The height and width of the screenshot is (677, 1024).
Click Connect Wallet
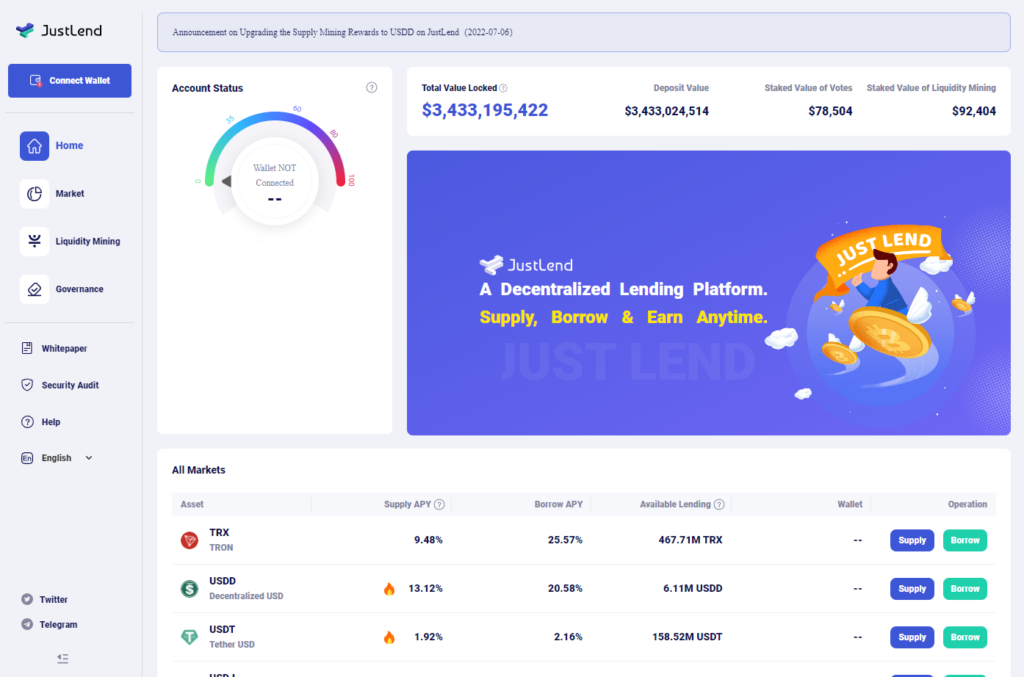[x=69, y=80]
